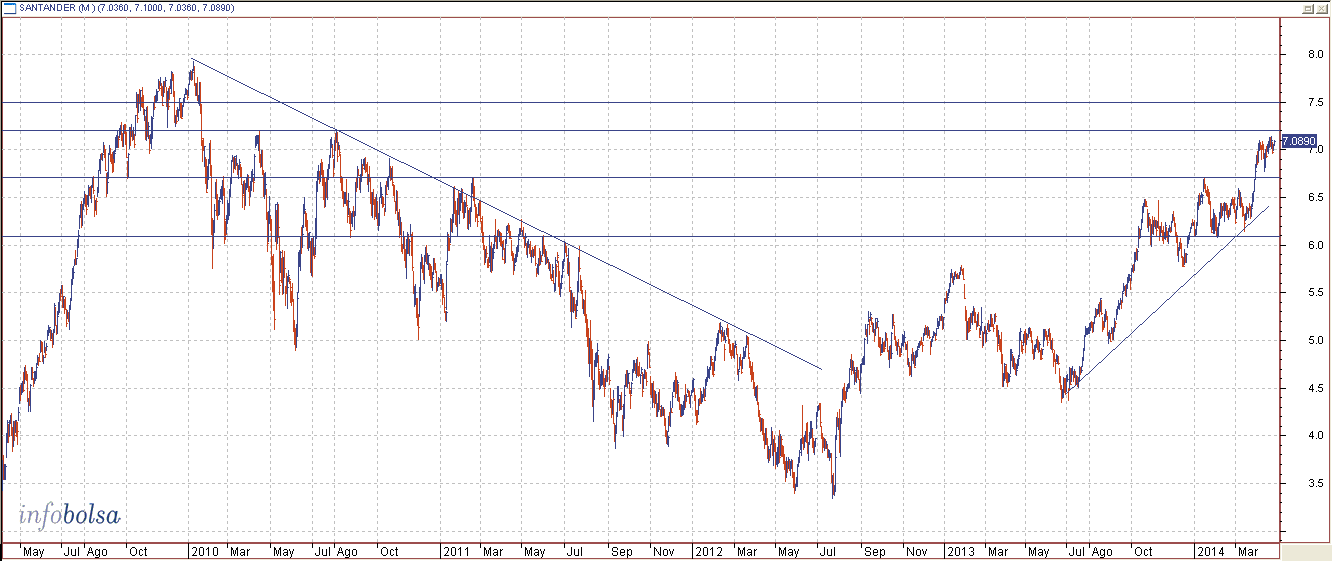Click the 2012 year label on time axis
Screen dimensions: 1332x561
(x=709, y=551)
